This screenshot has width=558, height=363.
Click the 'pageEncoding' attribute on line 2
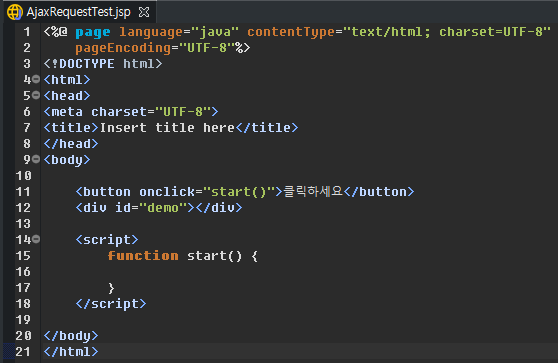click(123, 48)
